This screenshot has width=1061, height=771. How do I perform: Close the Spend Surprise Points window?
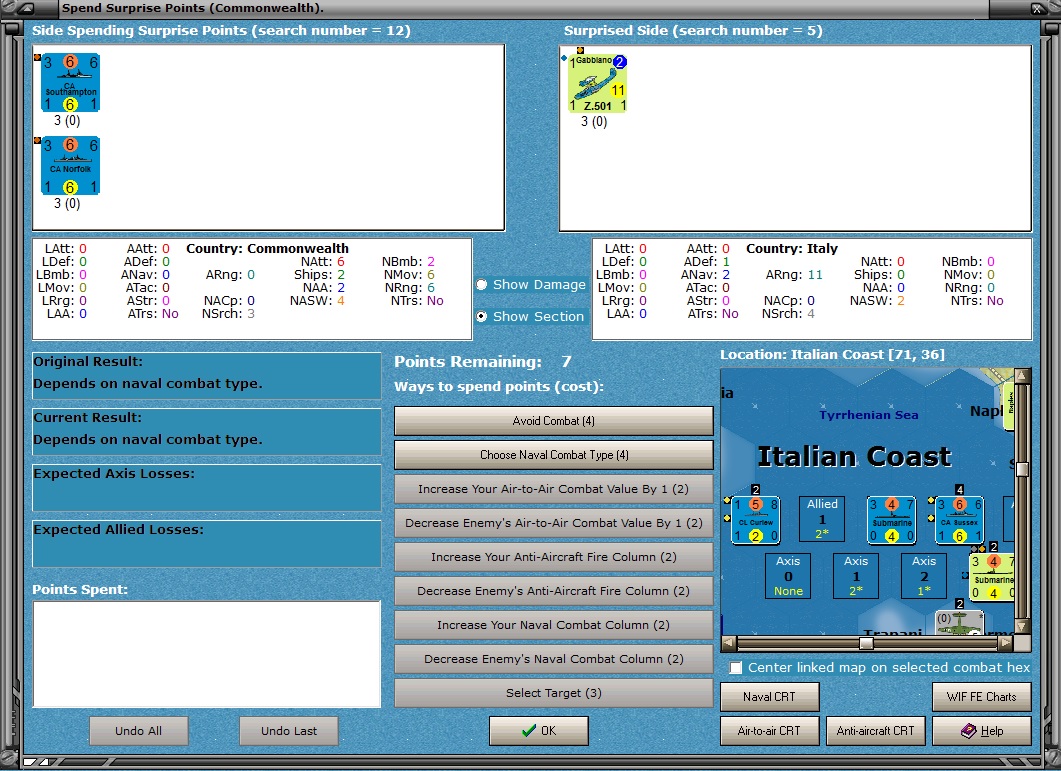pos(1037,9)
